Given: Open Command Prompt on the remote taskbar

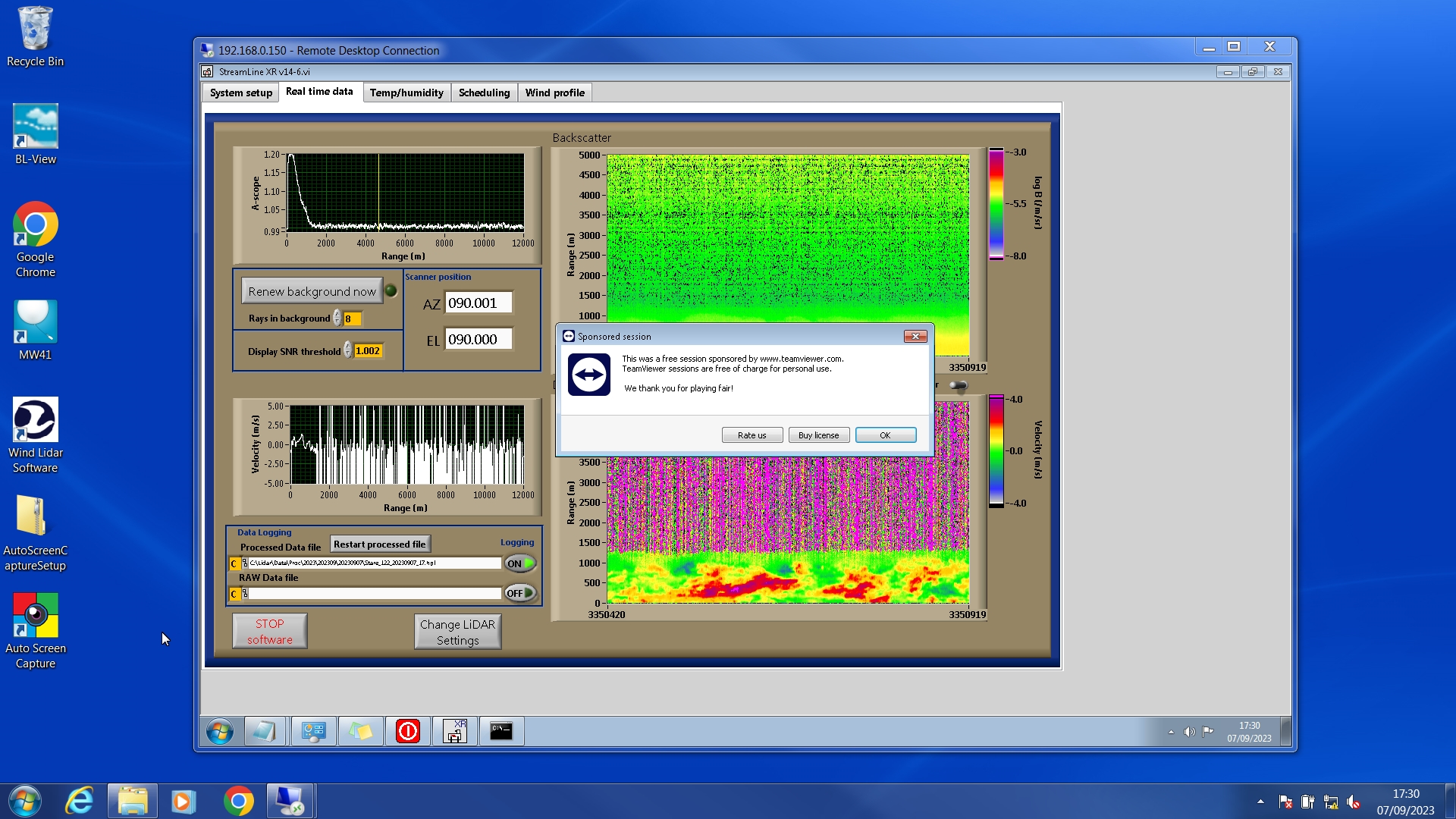Looking at the screenshot, I should 500,732.
